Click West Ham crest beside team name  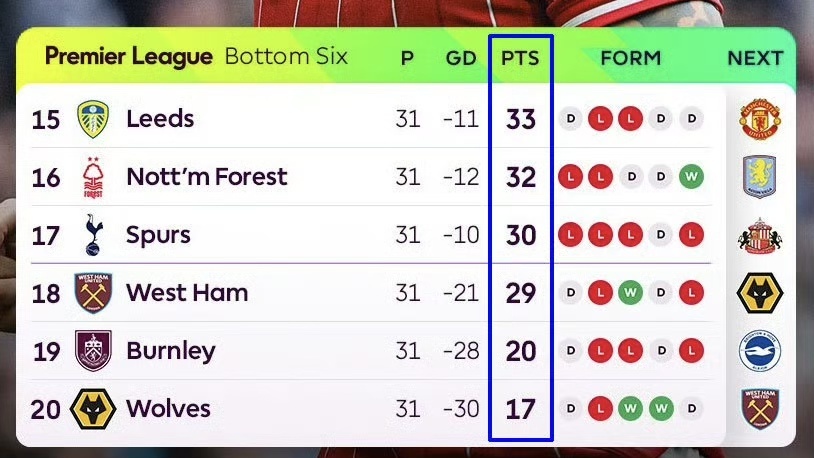click(93, 293)
